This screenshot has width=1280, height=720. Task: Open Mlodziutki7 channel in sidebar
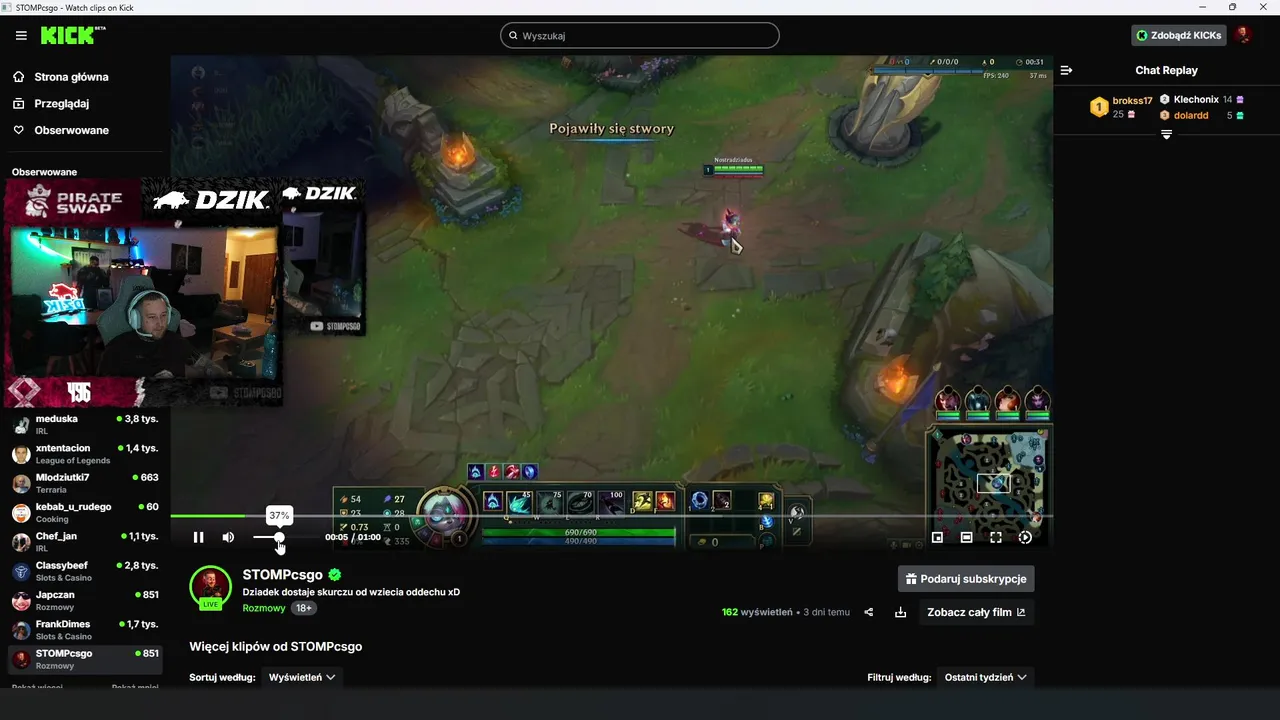pos(85,483)
